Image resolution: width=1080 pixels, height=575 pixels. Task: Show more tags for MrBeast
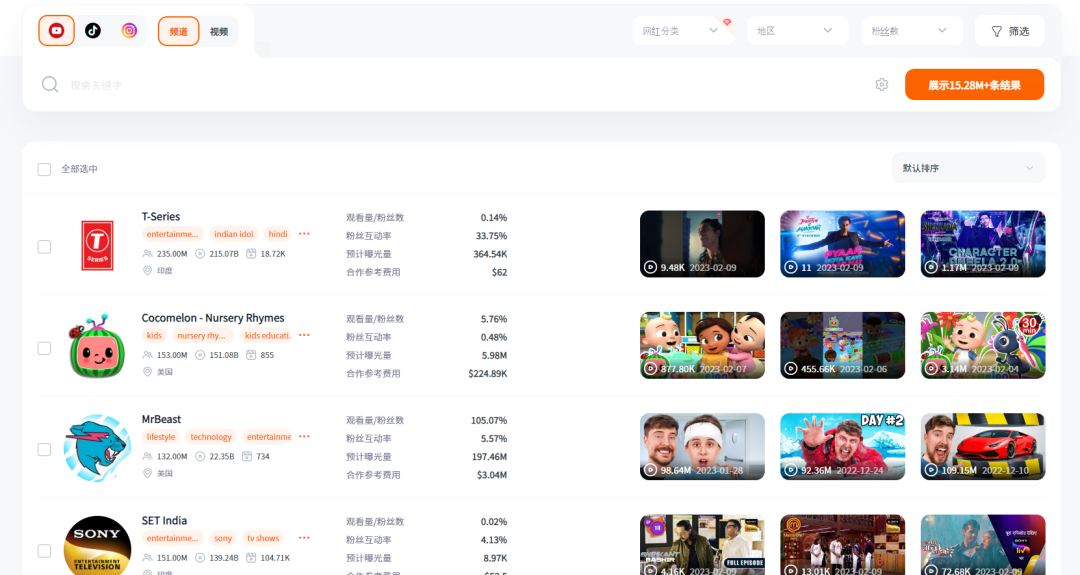(x=304, y=437)
